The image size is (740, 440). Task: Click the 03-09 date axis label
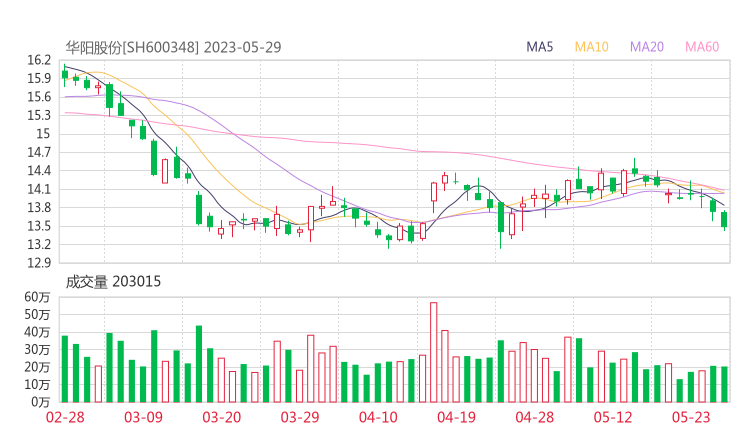tap(143, 417)
